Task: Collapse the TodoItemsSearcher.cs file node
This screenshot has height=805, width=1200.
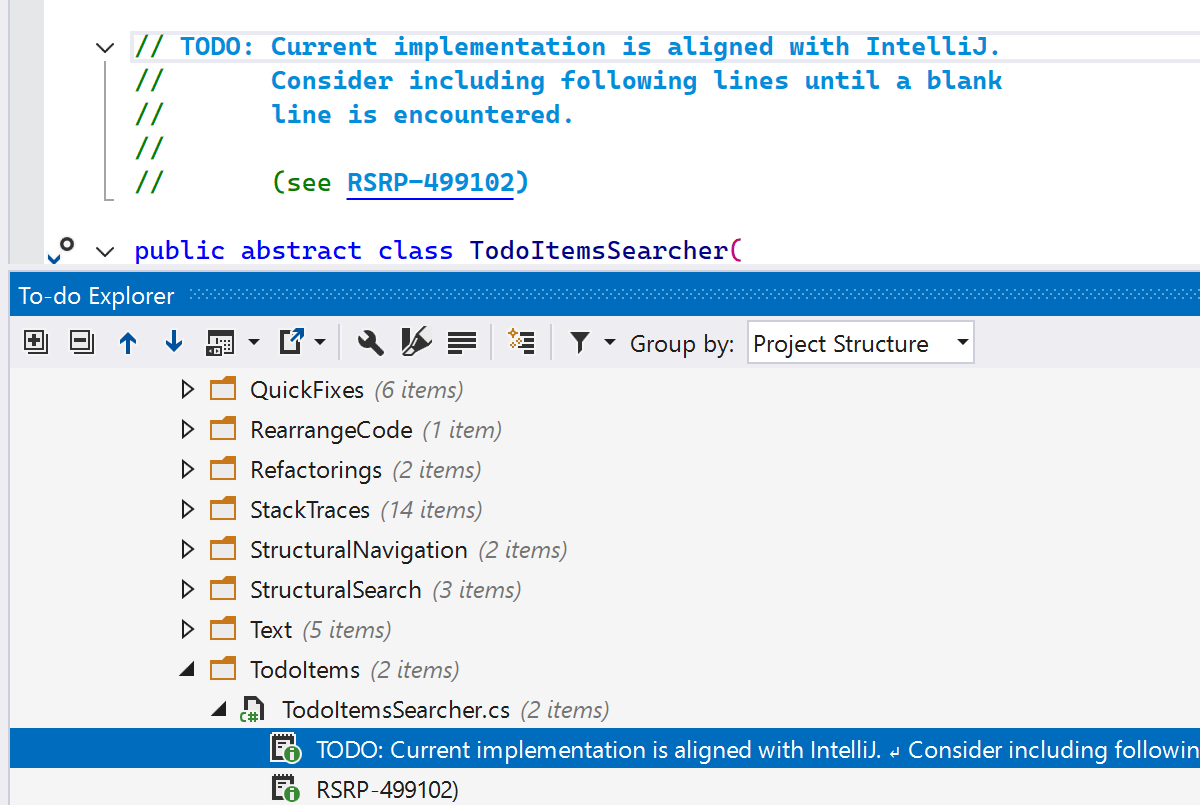Action: pyautogui.click(x=219, y=710)
